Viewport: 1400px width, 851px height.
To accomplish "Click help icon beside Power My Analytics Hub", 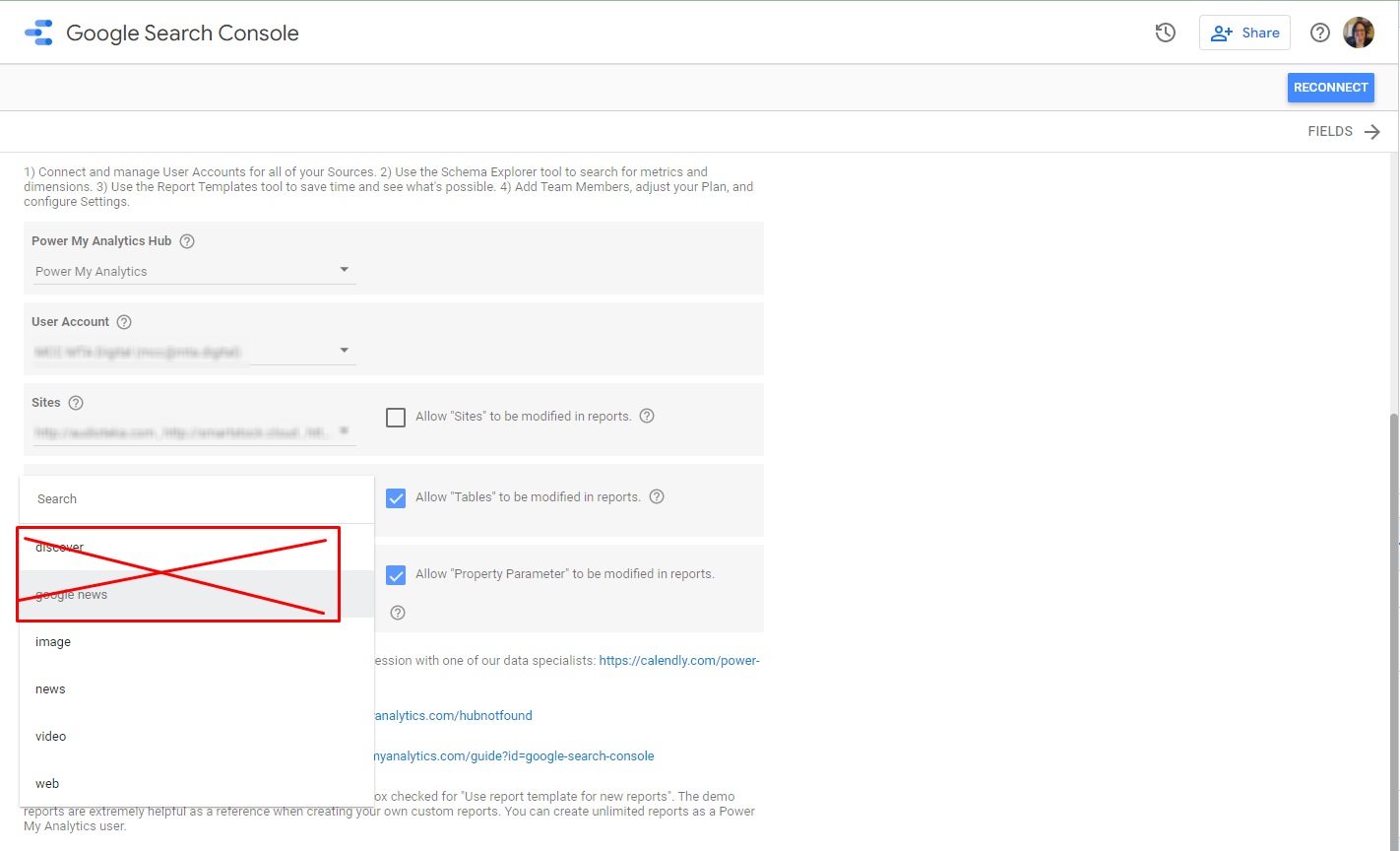I will click(187, 241).
